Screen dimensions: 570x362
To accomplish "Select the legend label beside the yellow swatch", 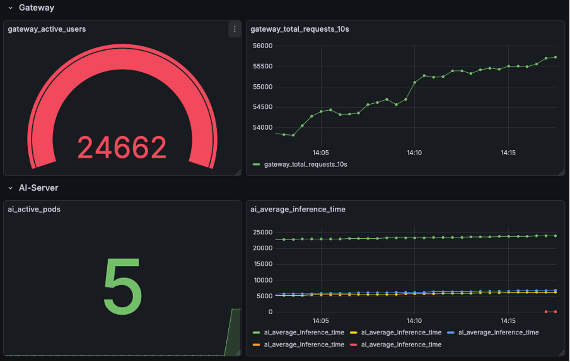I will 401,333.
